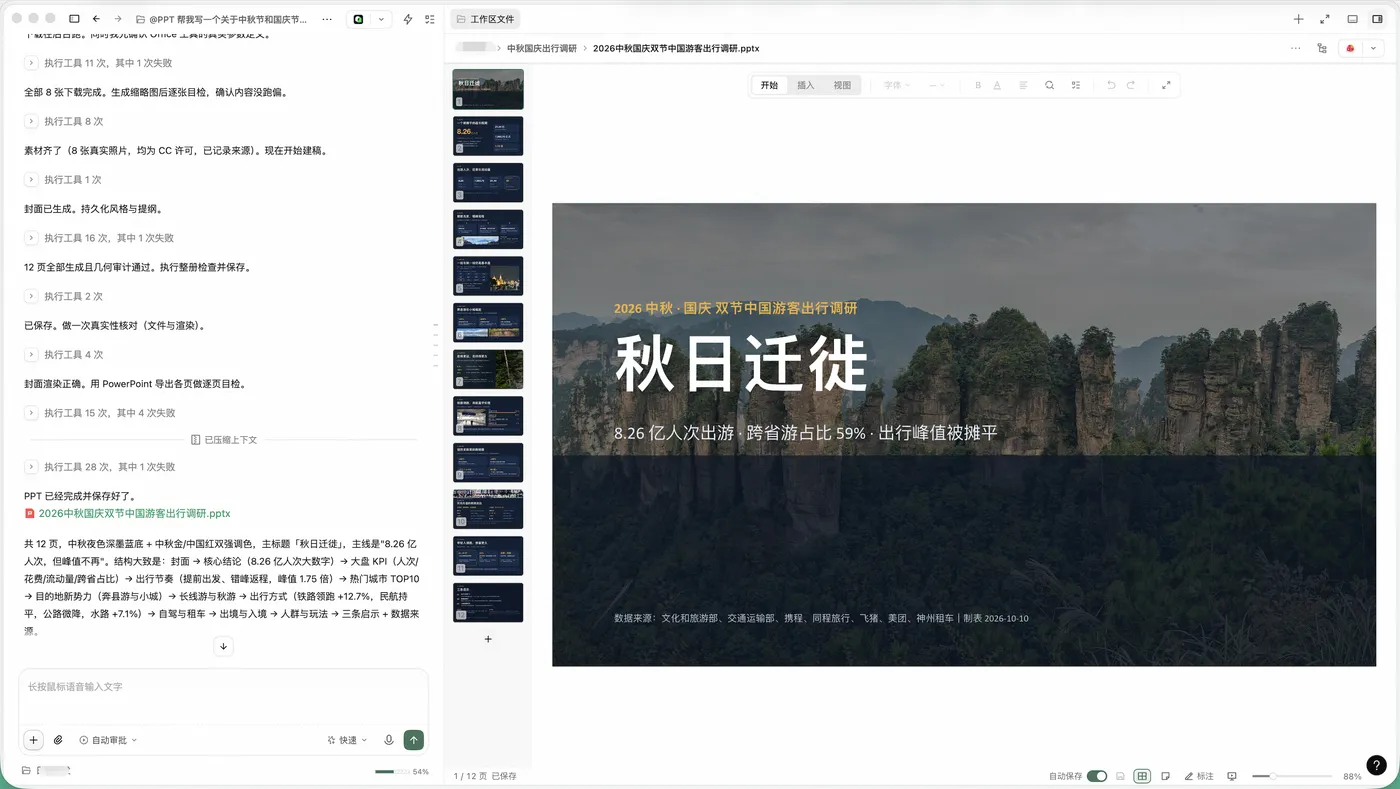The width and height of the screenshot is (1400, 789).
Task: Attach a file with the paperclip icon
Action: [58, 740]
